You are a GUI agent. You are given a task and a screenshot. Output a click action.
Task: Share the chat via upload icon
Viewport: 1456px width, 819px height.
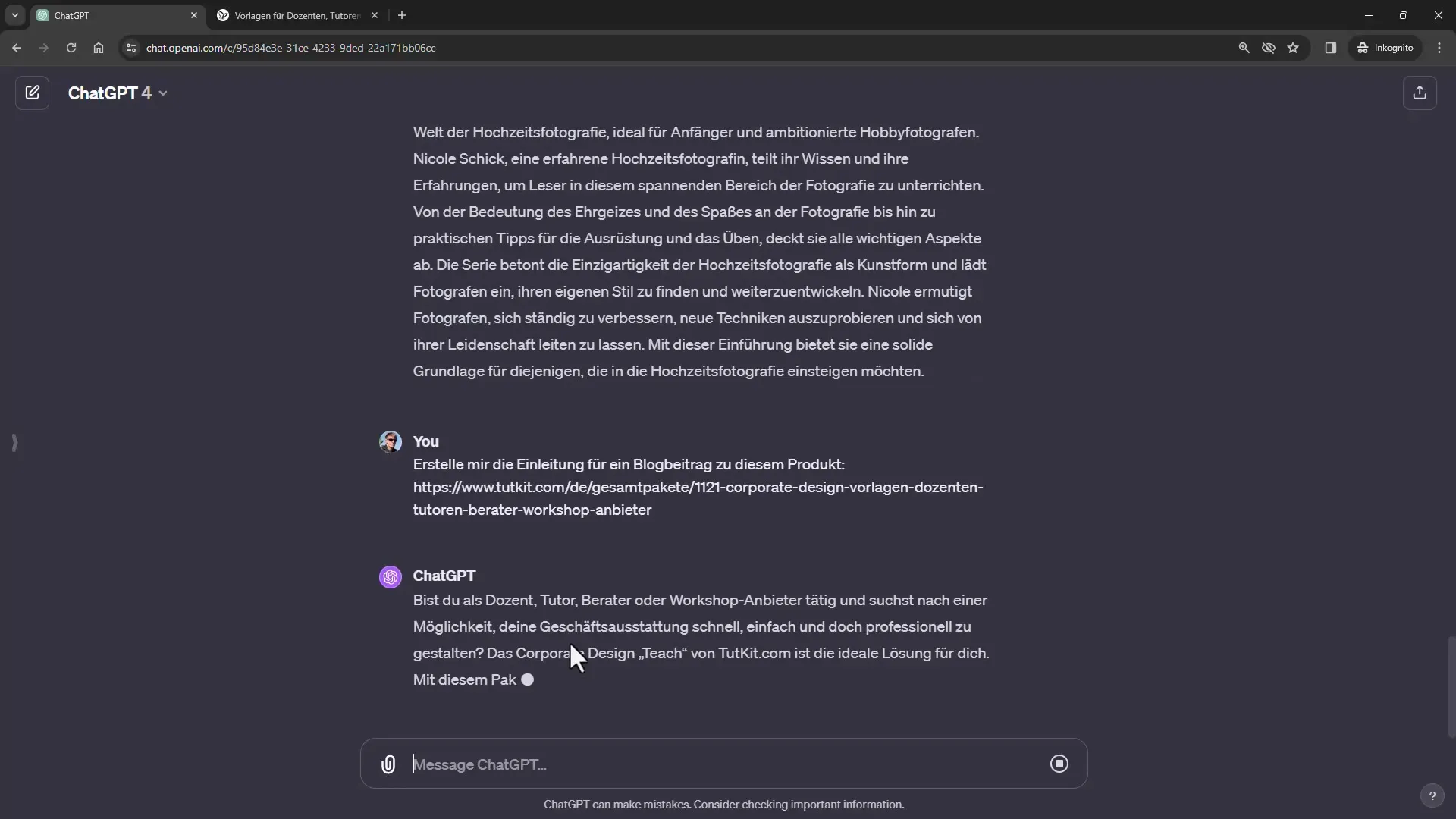click(x=1420, y=93)
